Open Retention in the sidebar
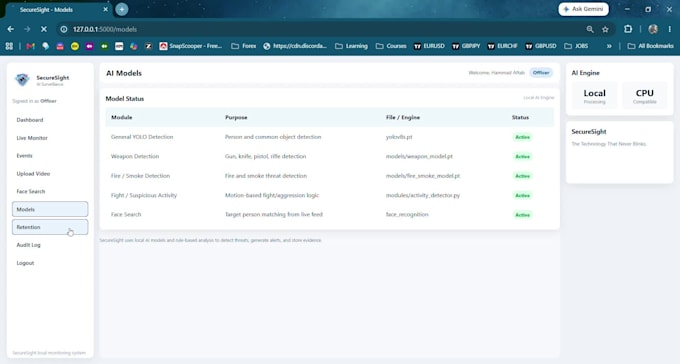 50,227
